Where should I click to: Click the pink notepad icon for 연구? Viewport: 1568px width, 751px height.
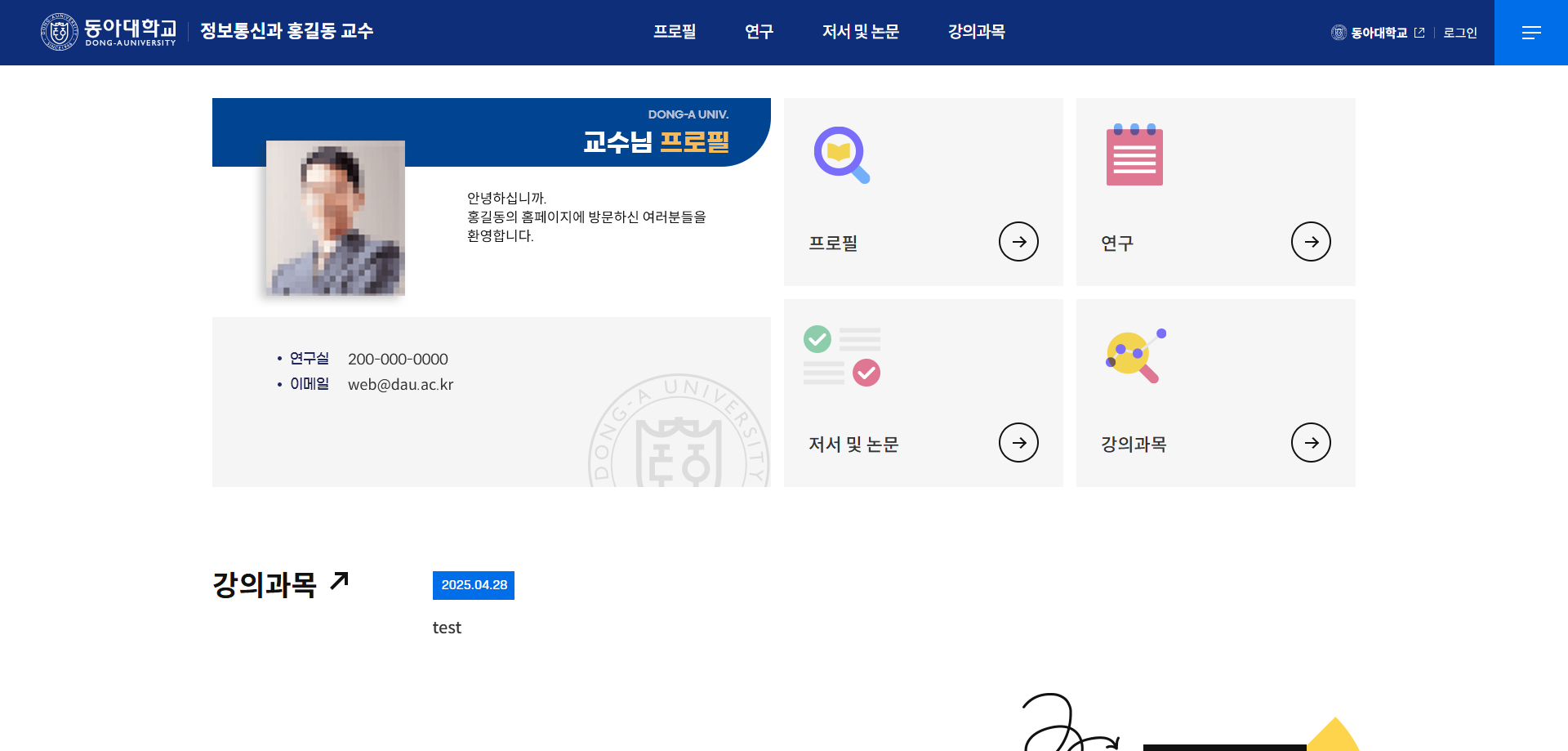(x=1134, y=154)
